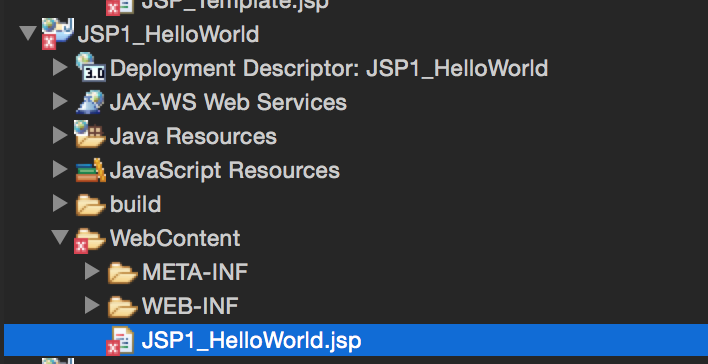
Task: Click the Java Resources folder icon
Action: [90, 135]
